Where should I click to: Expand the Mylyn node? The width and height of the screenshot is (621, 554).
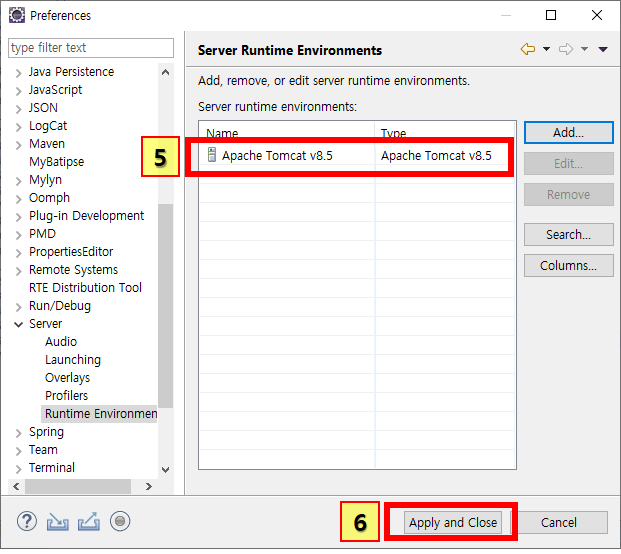click(x=18, y=181)
